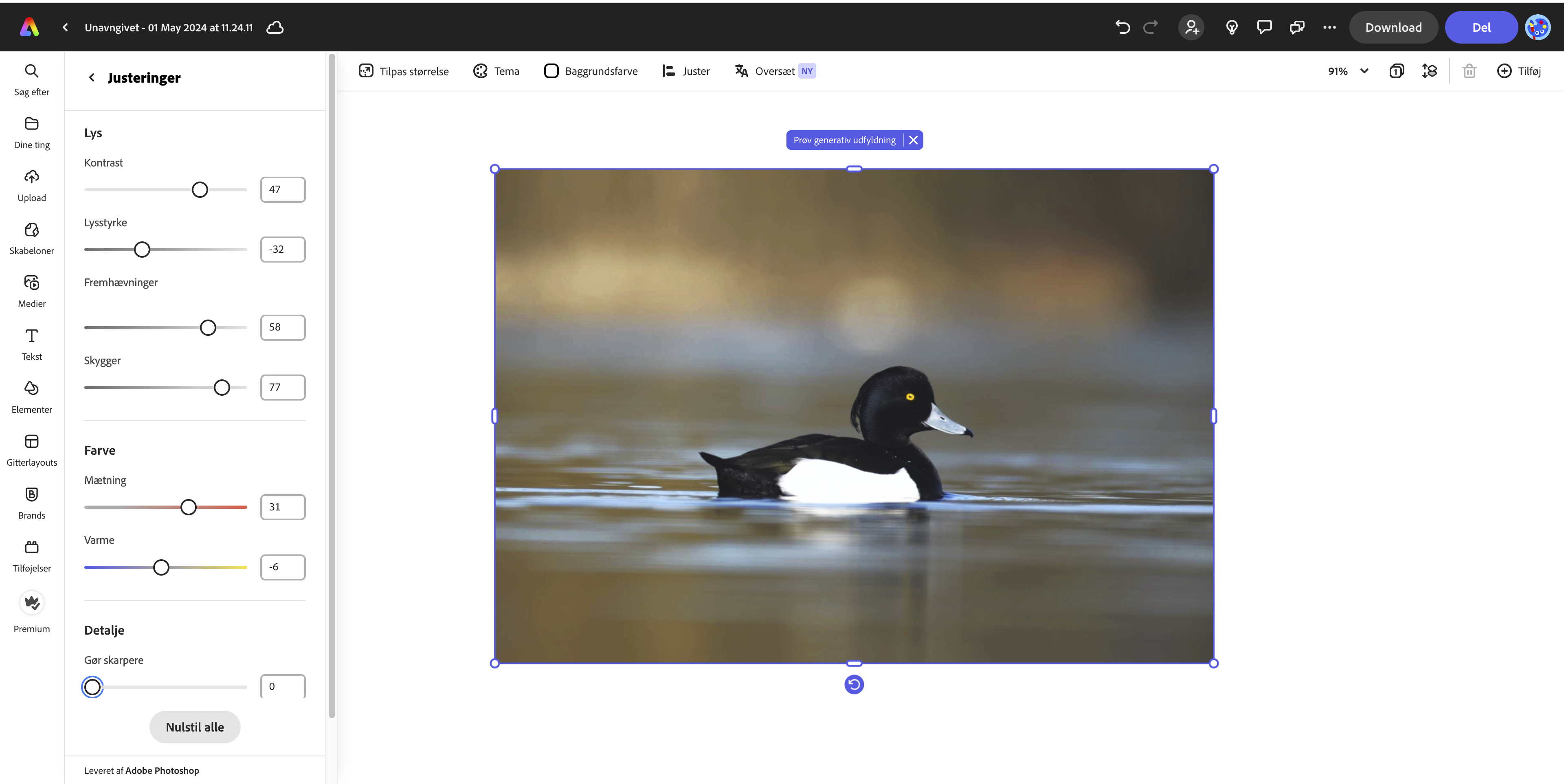Click the undo arrow icon
The width and height of the screenshot is (1564, 784).
(1122, 27)
